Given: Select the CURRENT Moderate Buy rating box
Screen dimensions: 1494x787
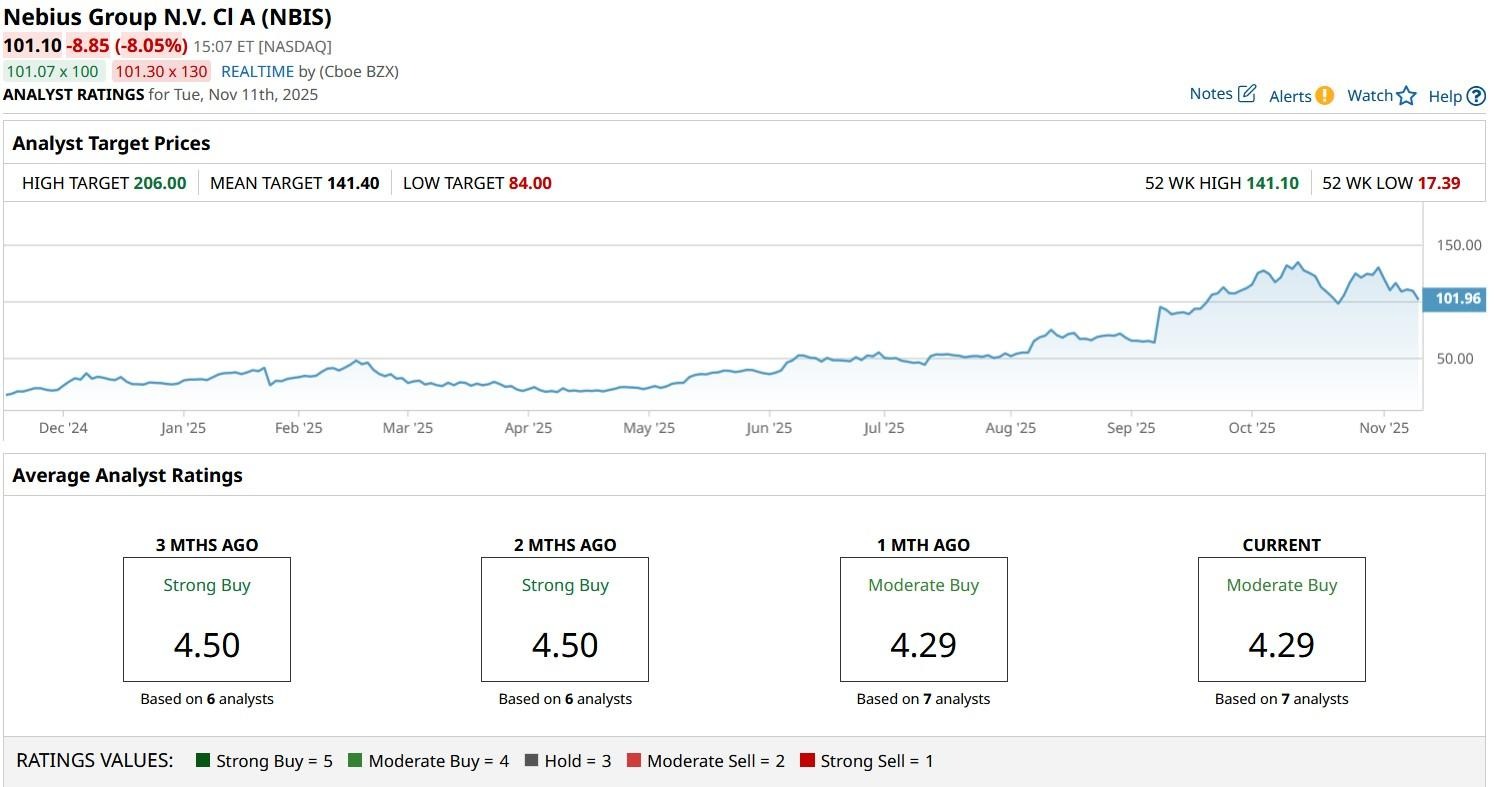Looking at the screenshot, I should (1281, 619).
